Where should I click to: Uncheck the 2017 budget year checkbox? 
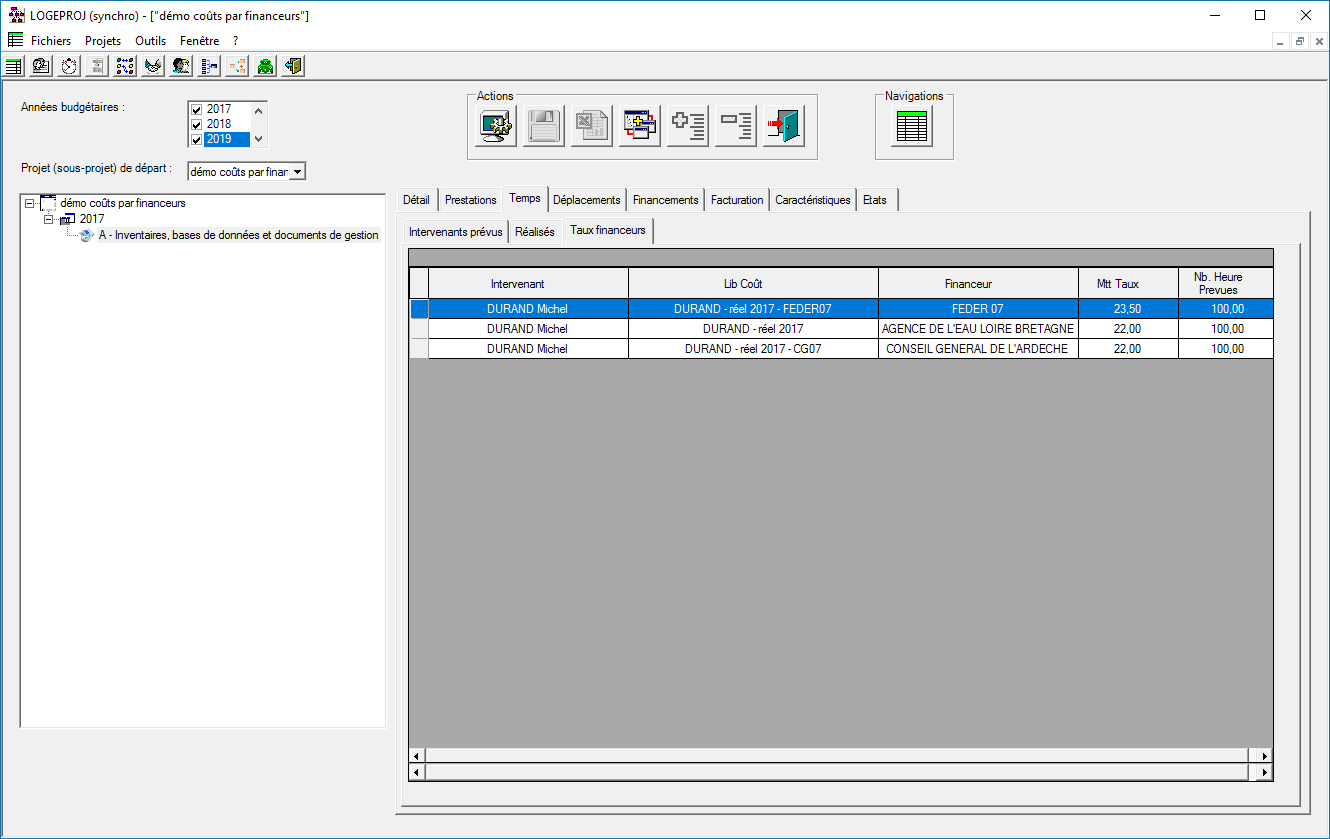[196, 110]
